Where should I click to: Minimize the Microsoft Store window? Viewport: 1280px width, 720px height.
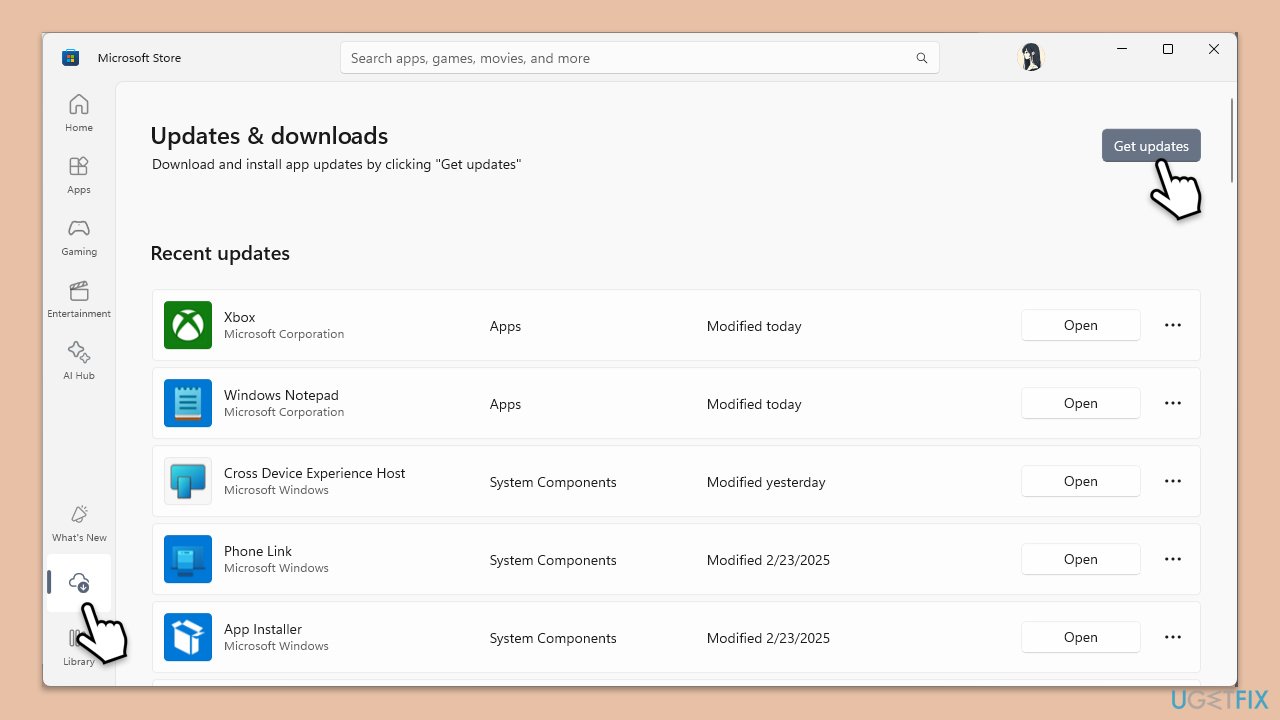coord(1121,49)
